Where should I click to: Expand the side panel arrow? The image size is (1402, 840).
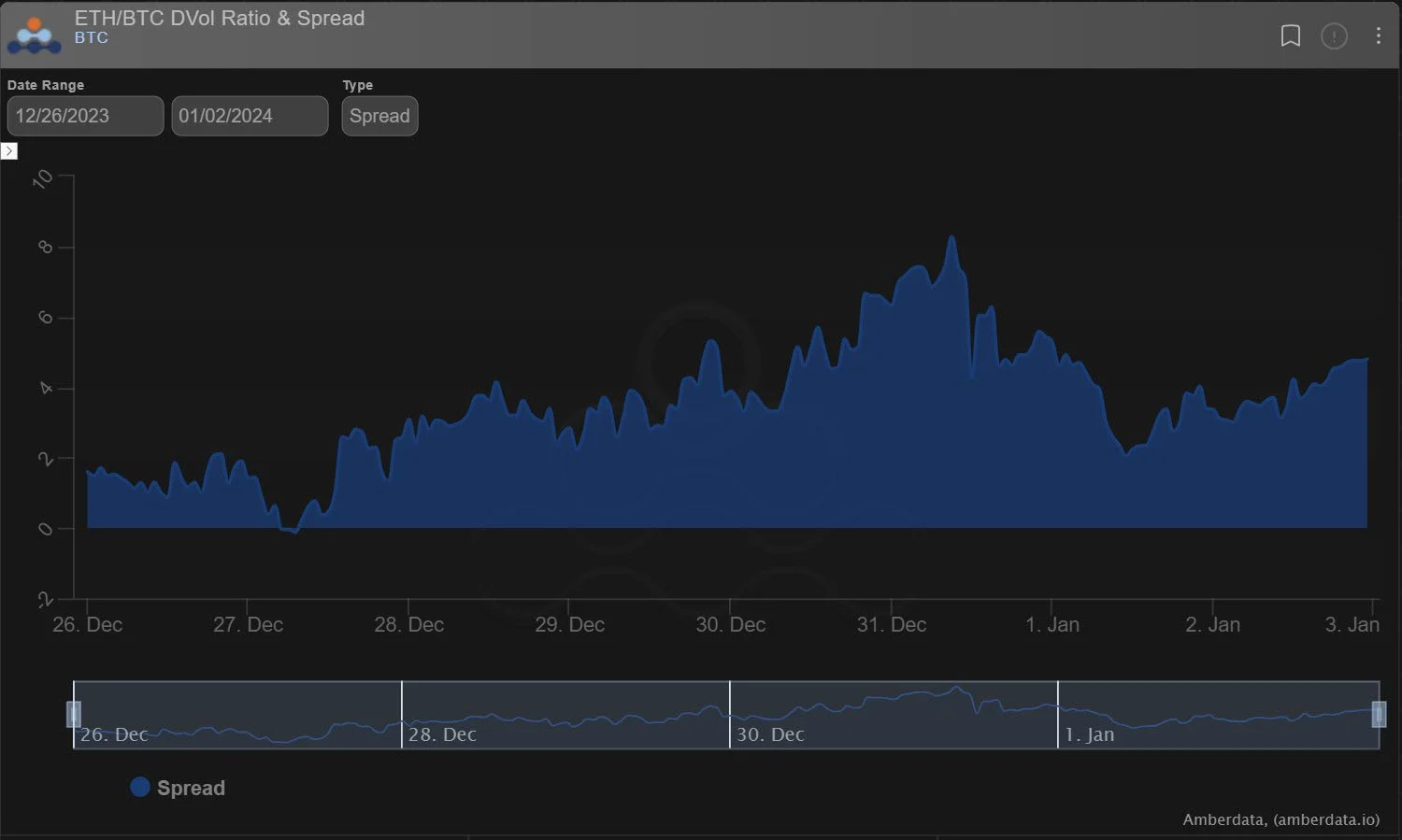tap(9, 151)
